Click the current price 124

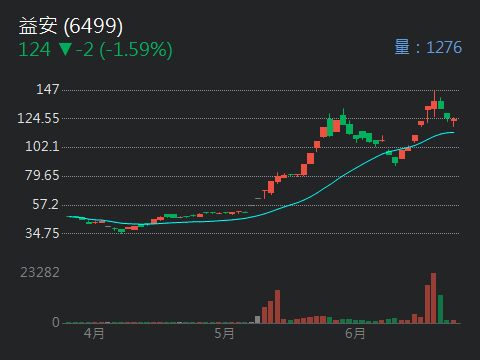35,50
